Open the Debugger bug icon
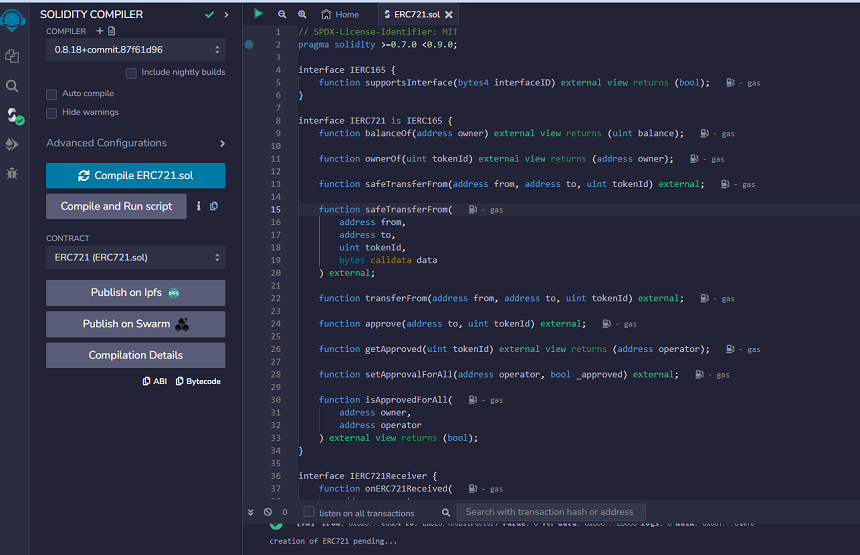Image resolution: width=860 pixels, height=555 pixels. [12, 174]
